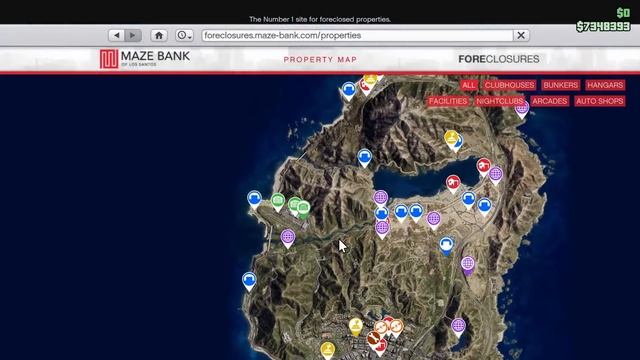The height and width of the screenshot is (360, 640).
Task: Select the blue bunker marker below the south-shore red clubhouse
Action: coord(469,200)
